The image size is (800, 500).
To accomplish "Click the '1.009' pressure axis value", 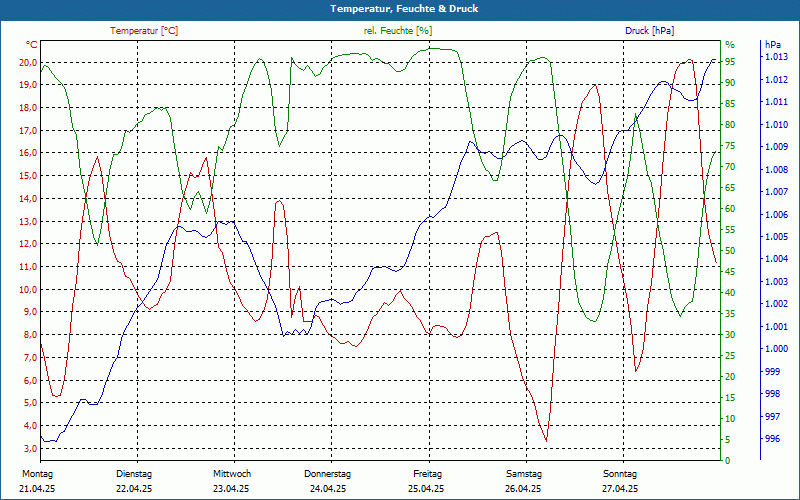I will point(776,147).
